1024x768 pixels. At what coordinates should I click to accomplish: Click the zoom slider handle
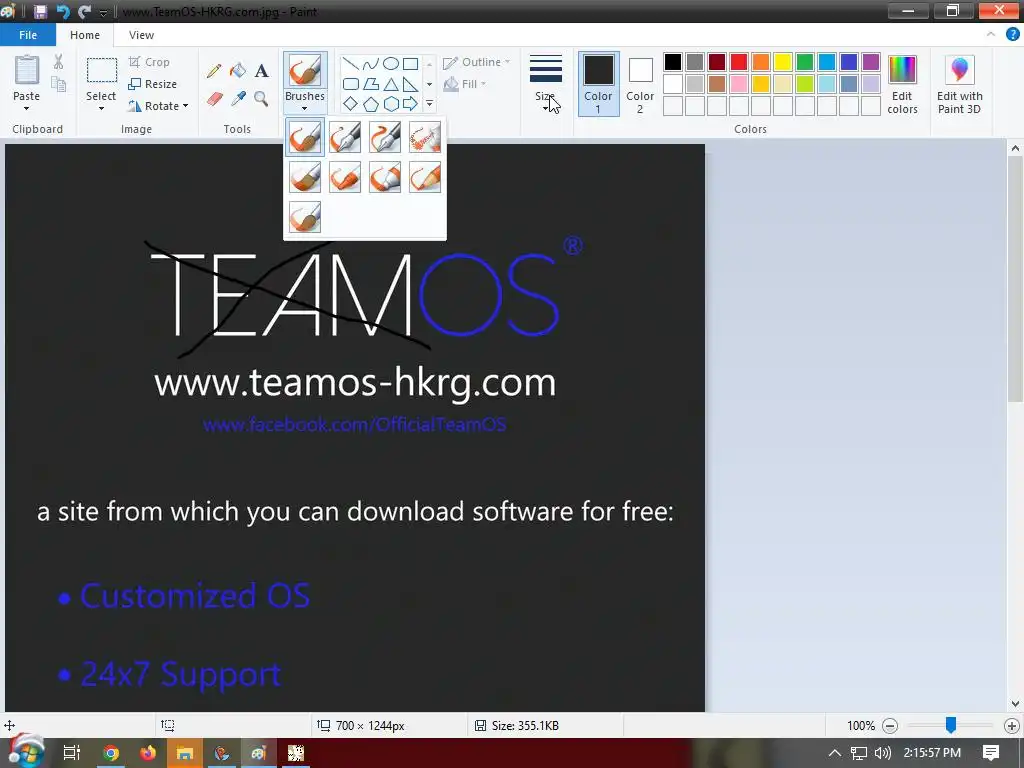click(951, 725)
